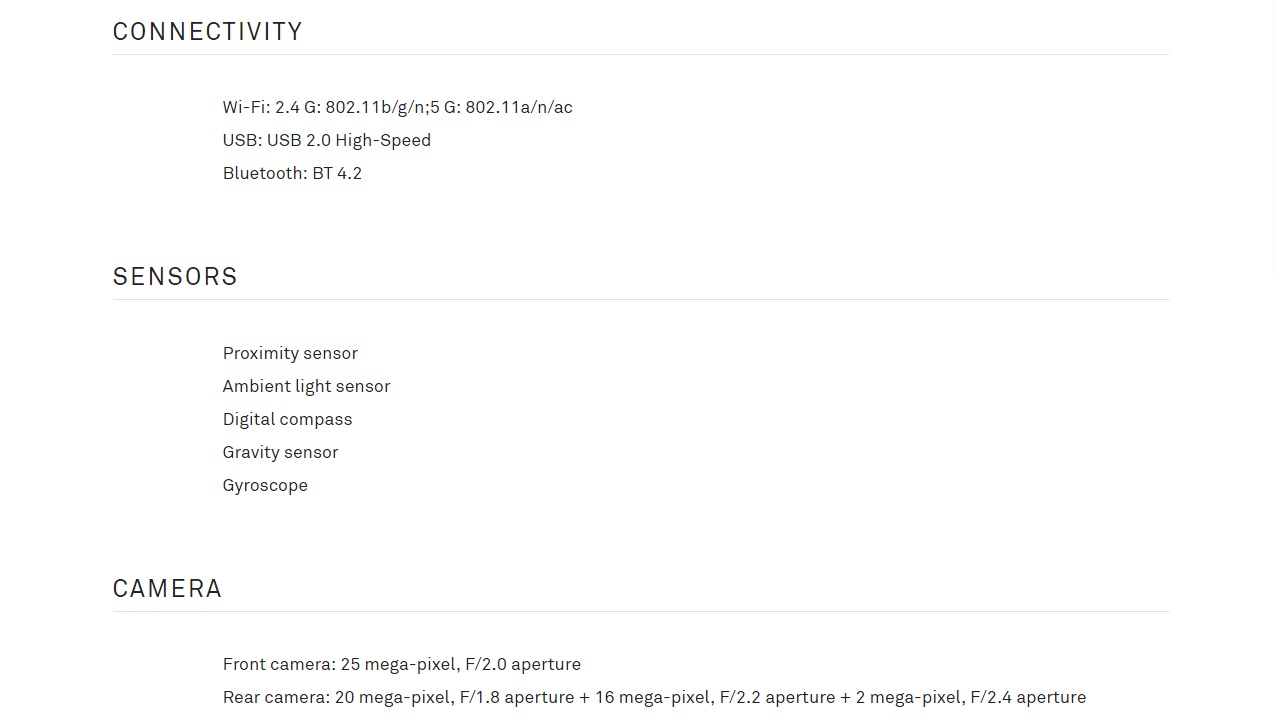Select the Gyroscope entry
This screenshot has height=723, width=1274.
[265, 485]
